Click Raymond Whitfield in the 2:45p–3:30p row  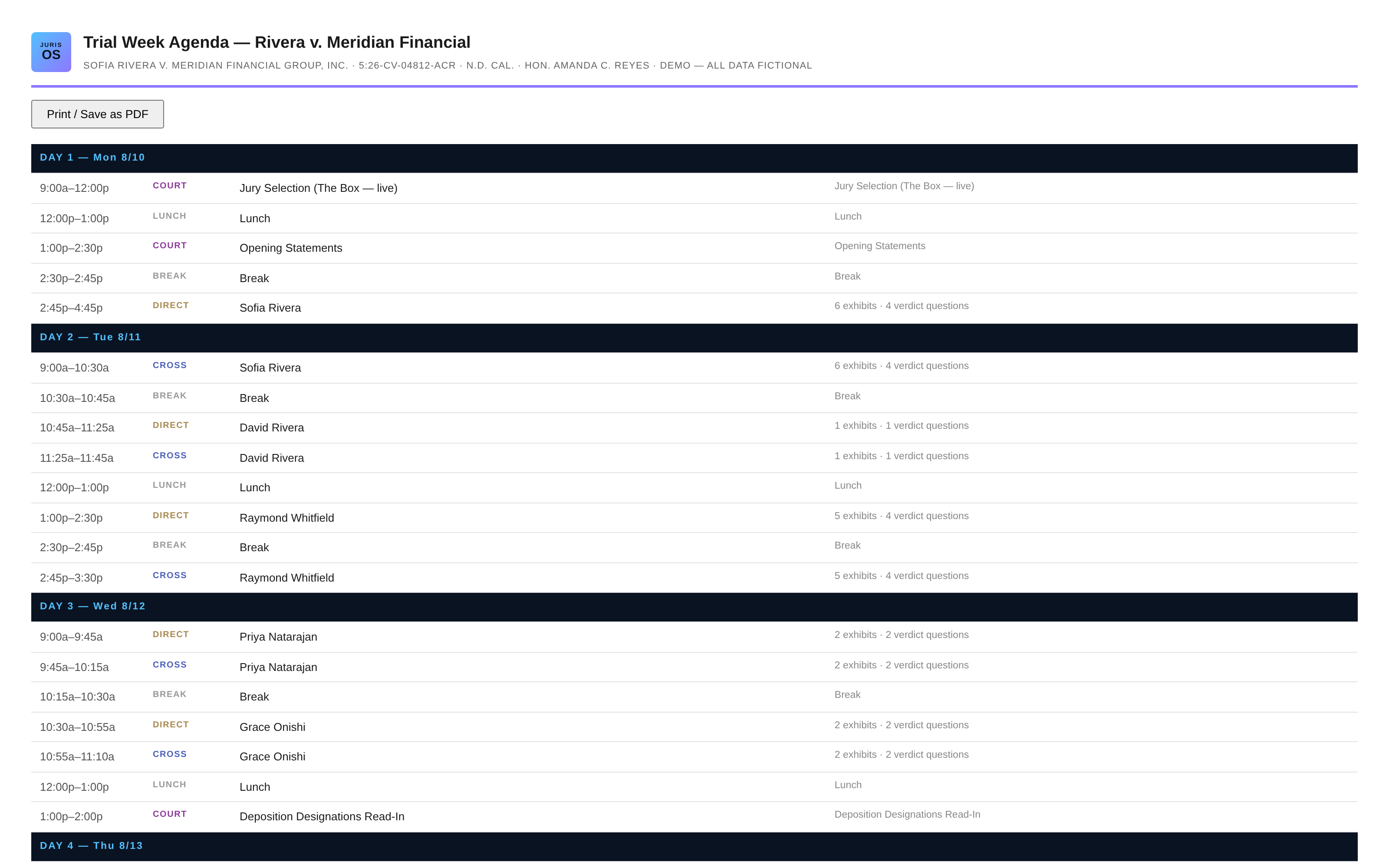coord(287,578)
